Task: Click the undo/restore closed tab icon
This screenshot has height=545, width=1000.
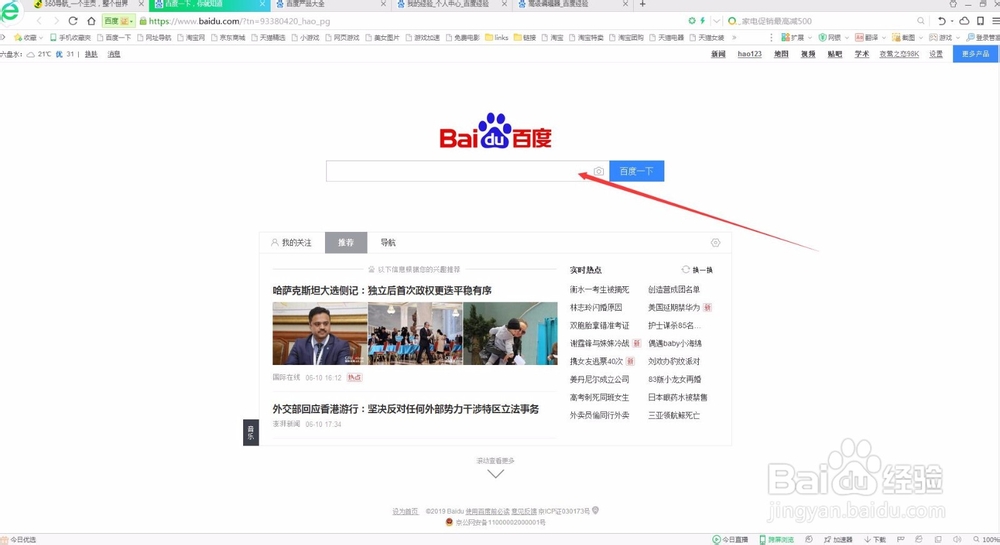Action: [x=941, y=21]
